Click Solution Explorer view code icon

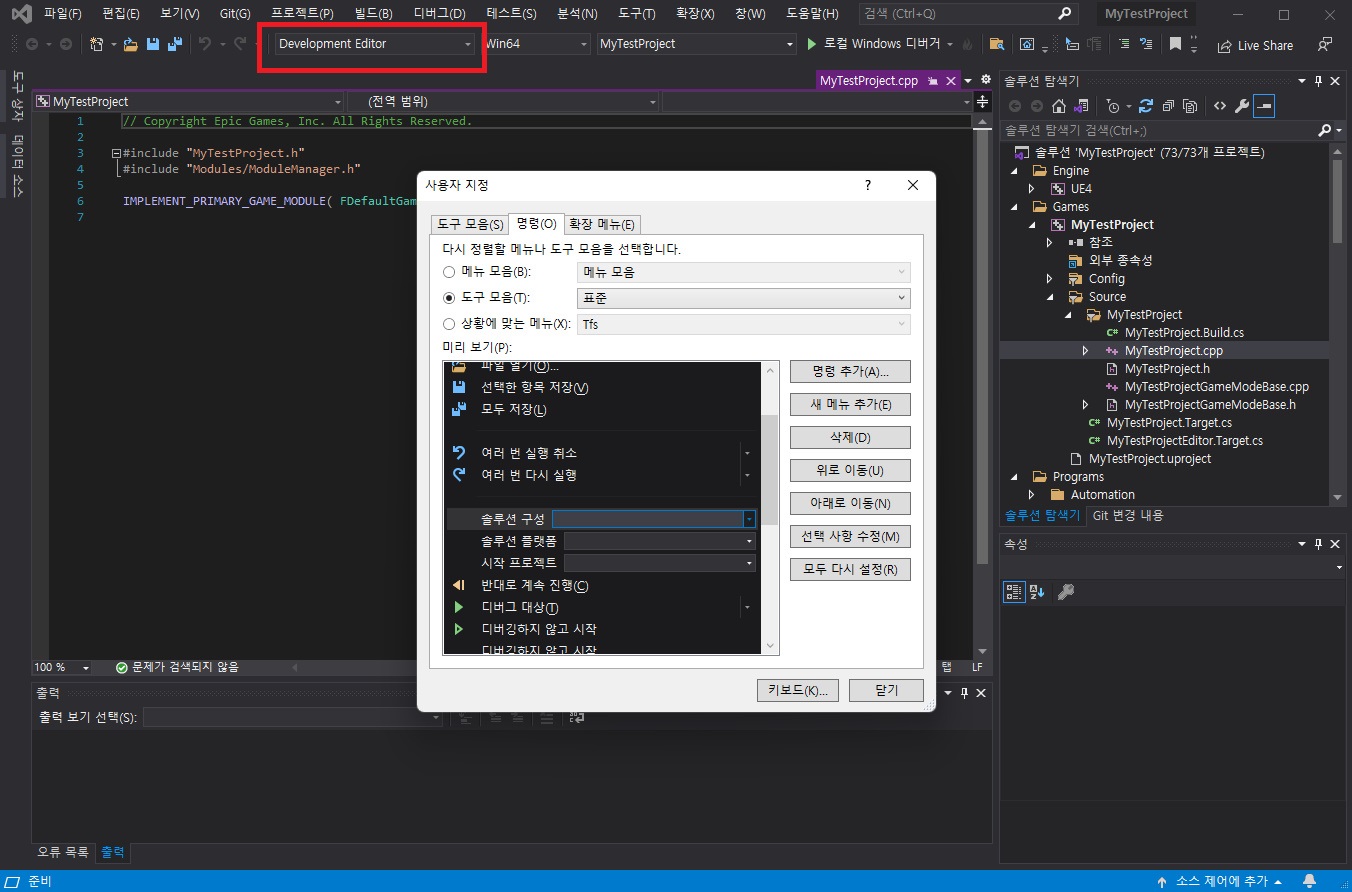tap(1220, 106)
